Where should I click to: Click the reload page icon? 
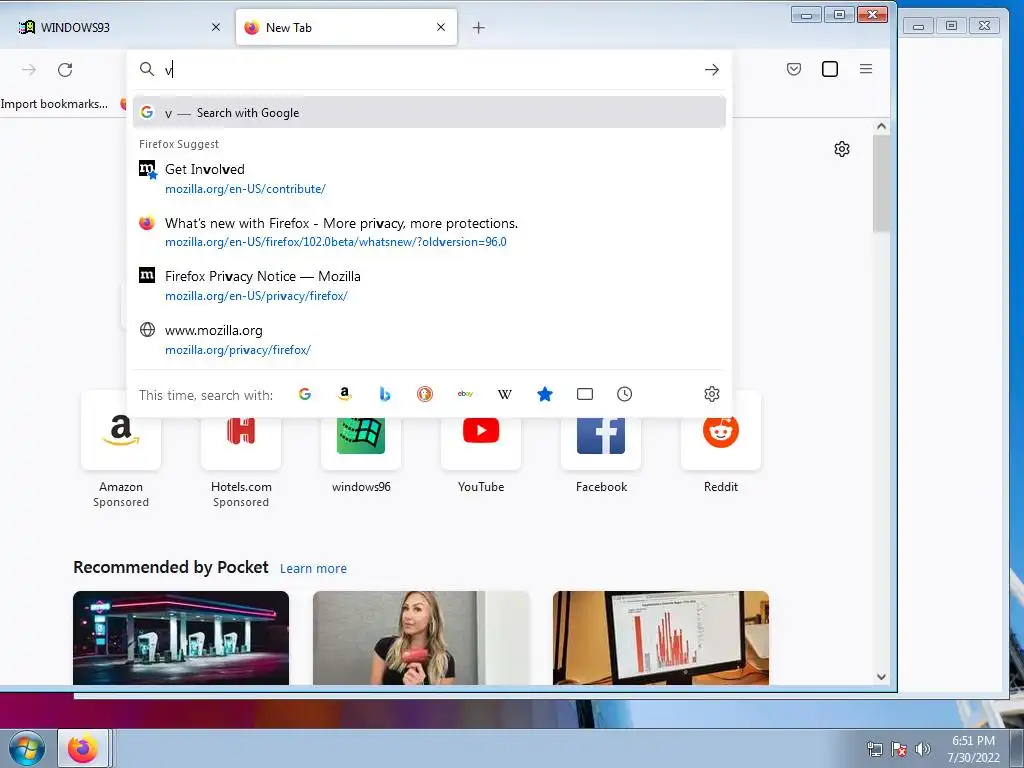pos(65,70)
